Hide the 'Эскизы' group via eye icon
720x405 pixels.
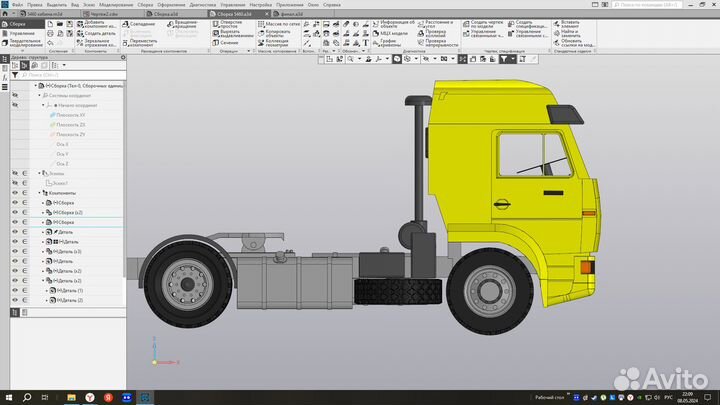pos(15,173)
